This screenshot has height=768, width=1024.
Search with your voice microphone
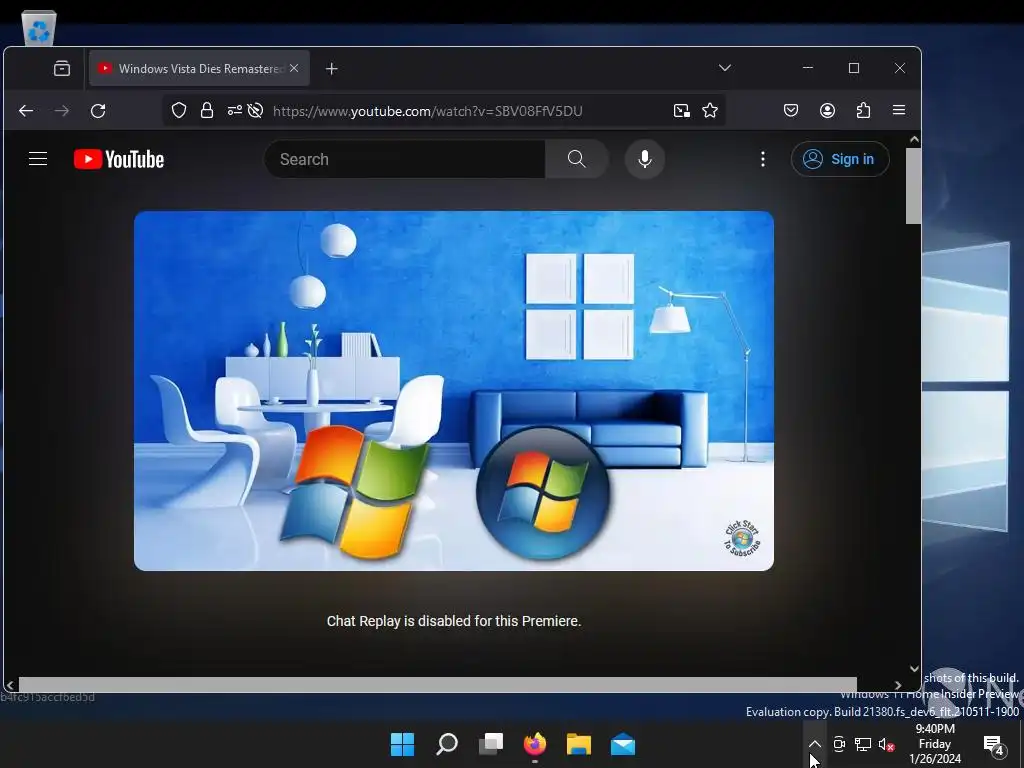click(645, 159)
